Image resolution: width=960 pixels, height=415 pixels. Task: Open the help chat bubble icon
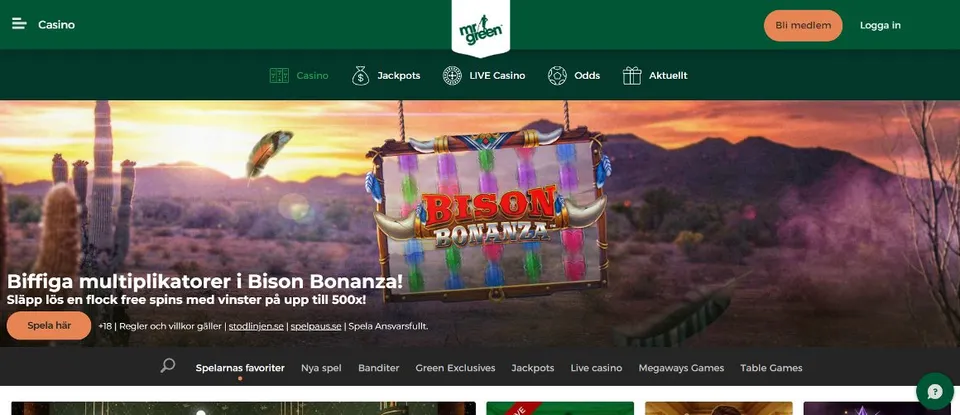(934, 391)
